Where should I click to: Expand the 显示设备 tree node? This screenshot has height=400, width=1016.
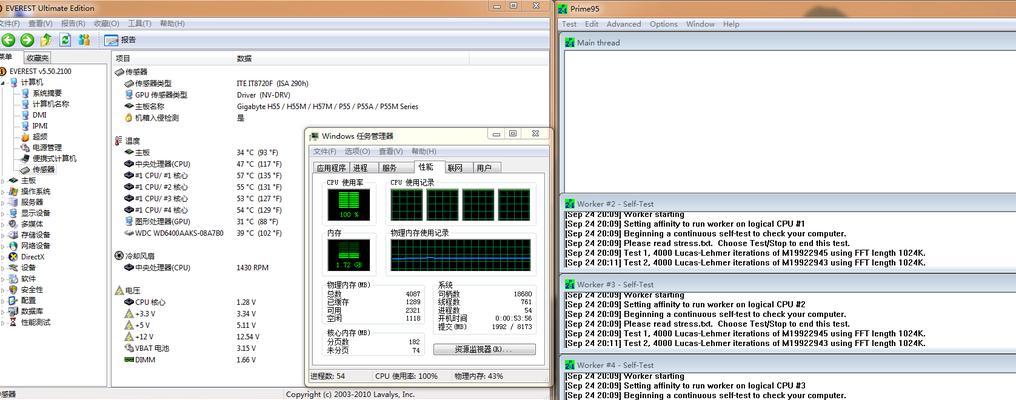[3, 213]
